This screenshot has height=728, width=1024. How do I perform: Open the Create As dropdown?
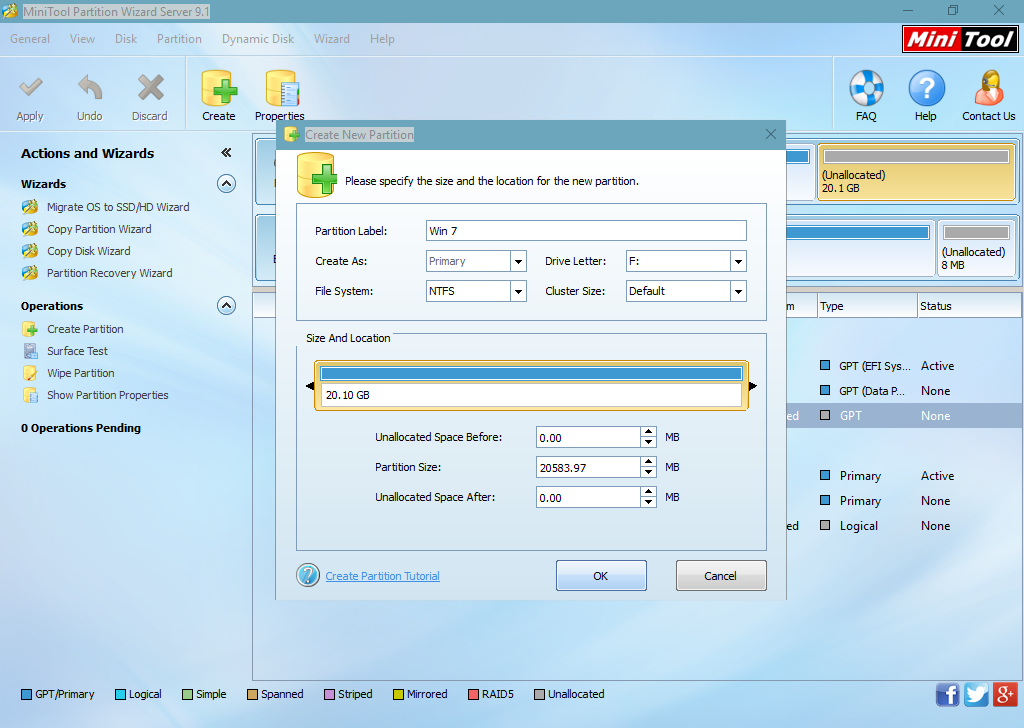click(x=519, y=261)
